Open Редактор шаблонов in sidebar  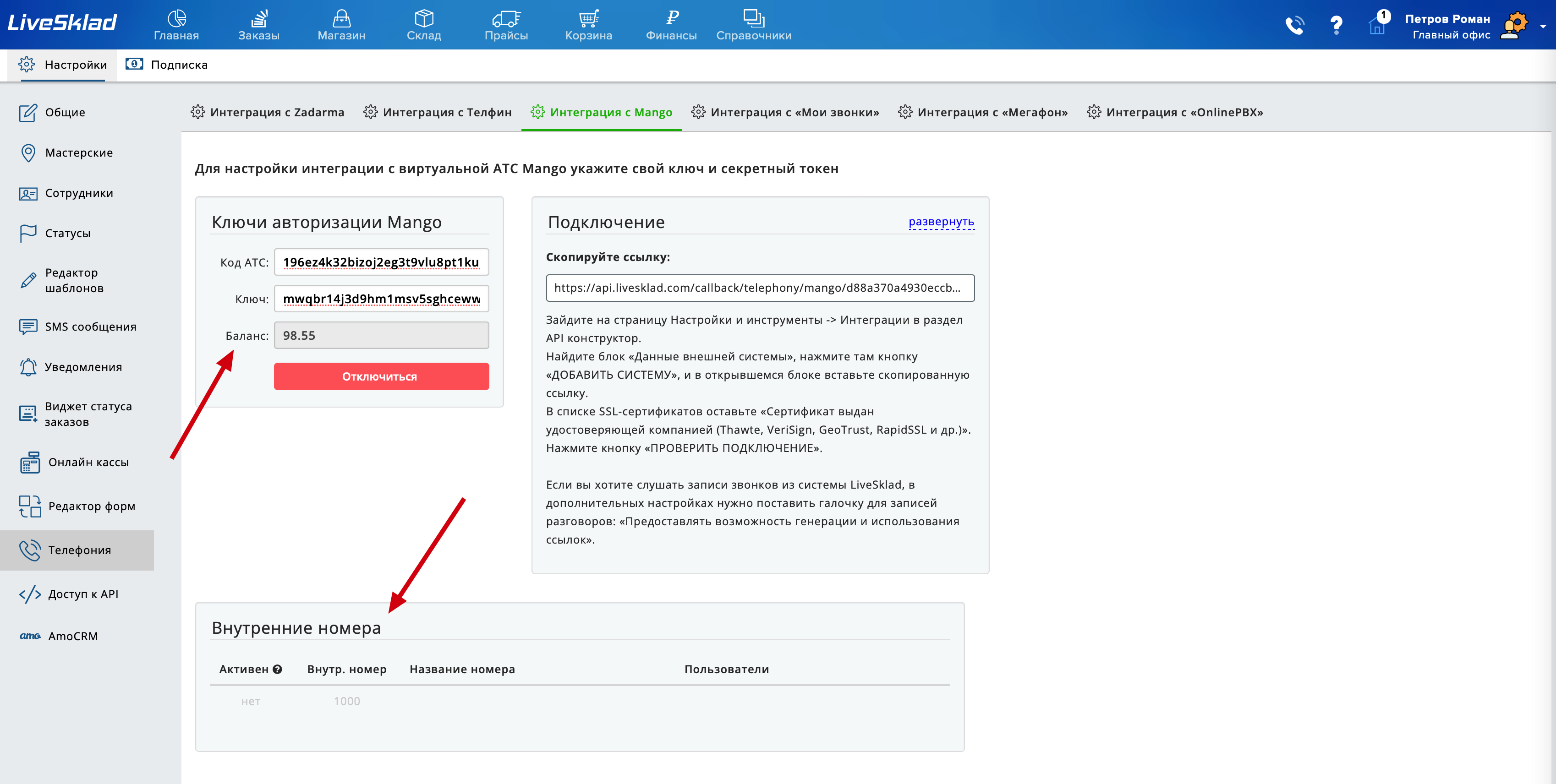point(61,280)
